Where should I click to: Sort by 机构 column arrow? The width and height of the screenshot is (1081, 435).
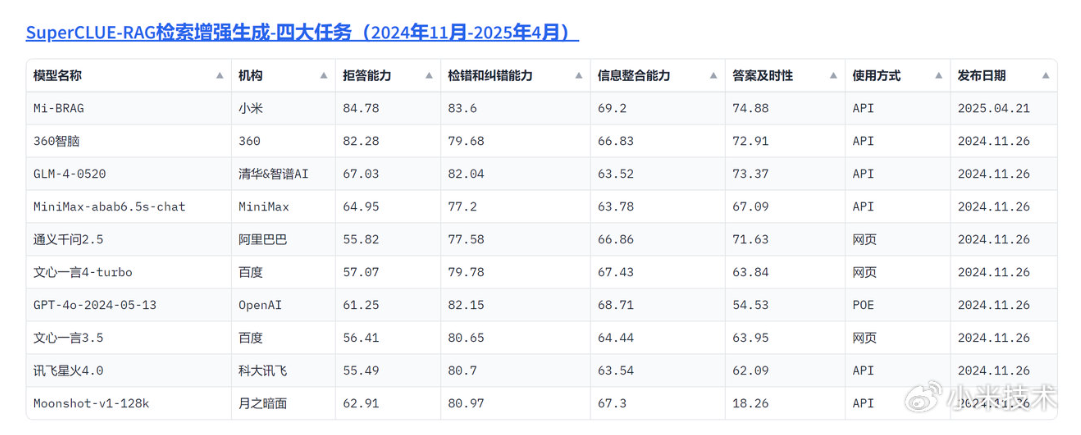tap(323, 76)
